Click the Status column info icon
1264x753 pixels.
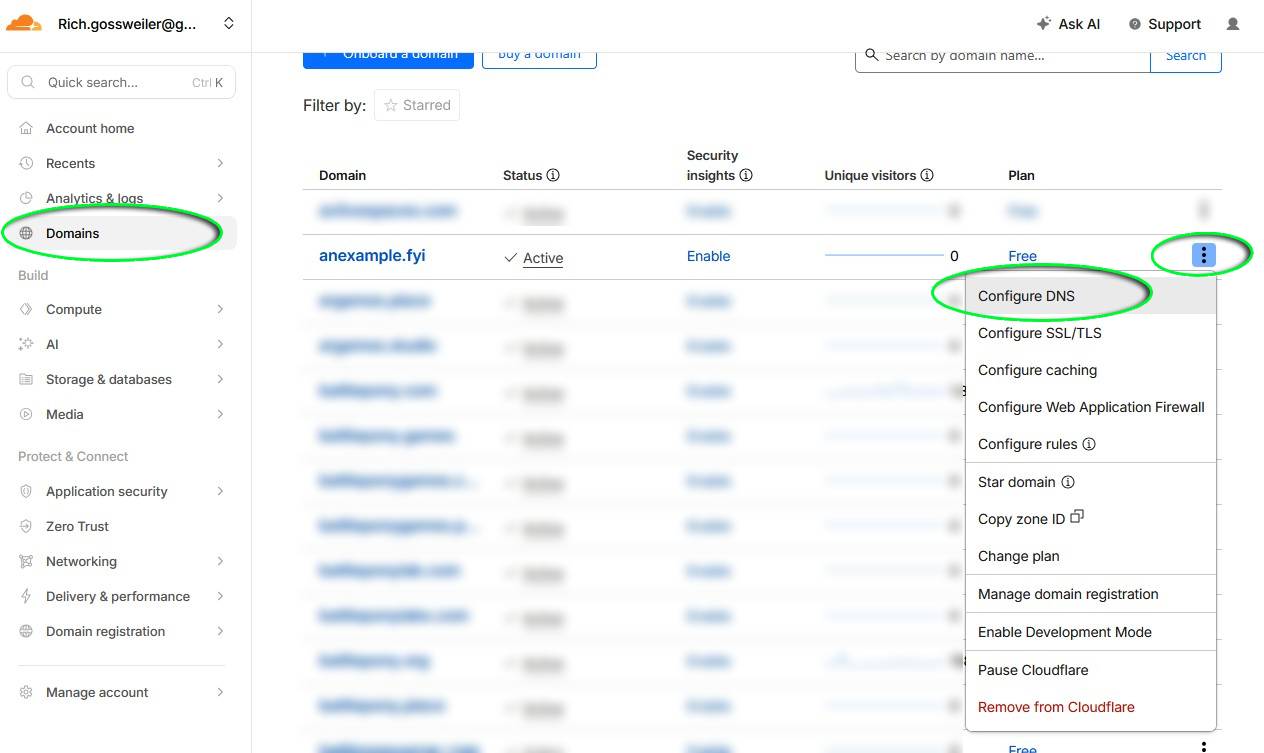pyautogui.click(x=553, y=175)
